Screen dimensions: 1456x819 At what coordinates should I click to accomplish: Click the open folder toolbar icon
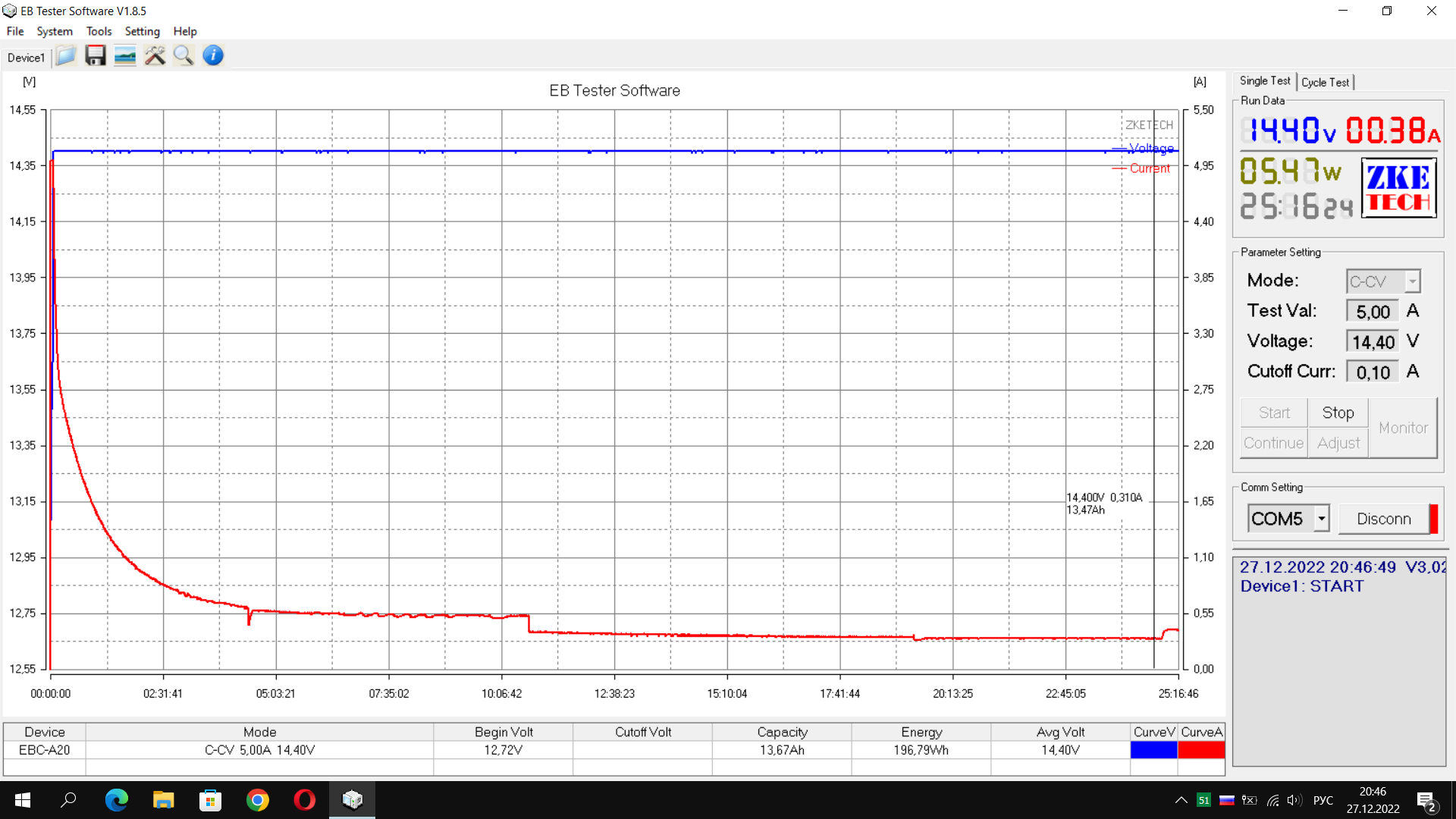pyautogui.click(x=66, y=55)
